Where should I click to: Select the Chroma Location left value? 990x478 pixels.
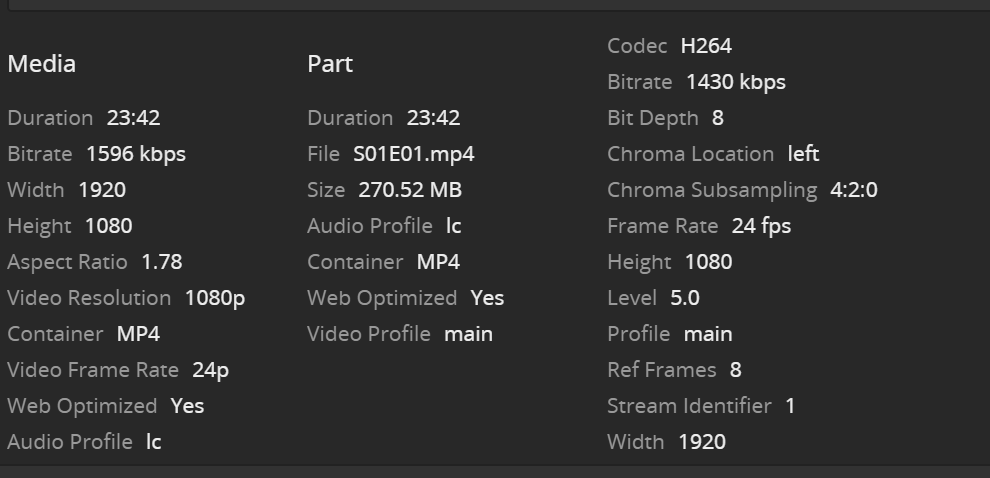tap(803, 154)
